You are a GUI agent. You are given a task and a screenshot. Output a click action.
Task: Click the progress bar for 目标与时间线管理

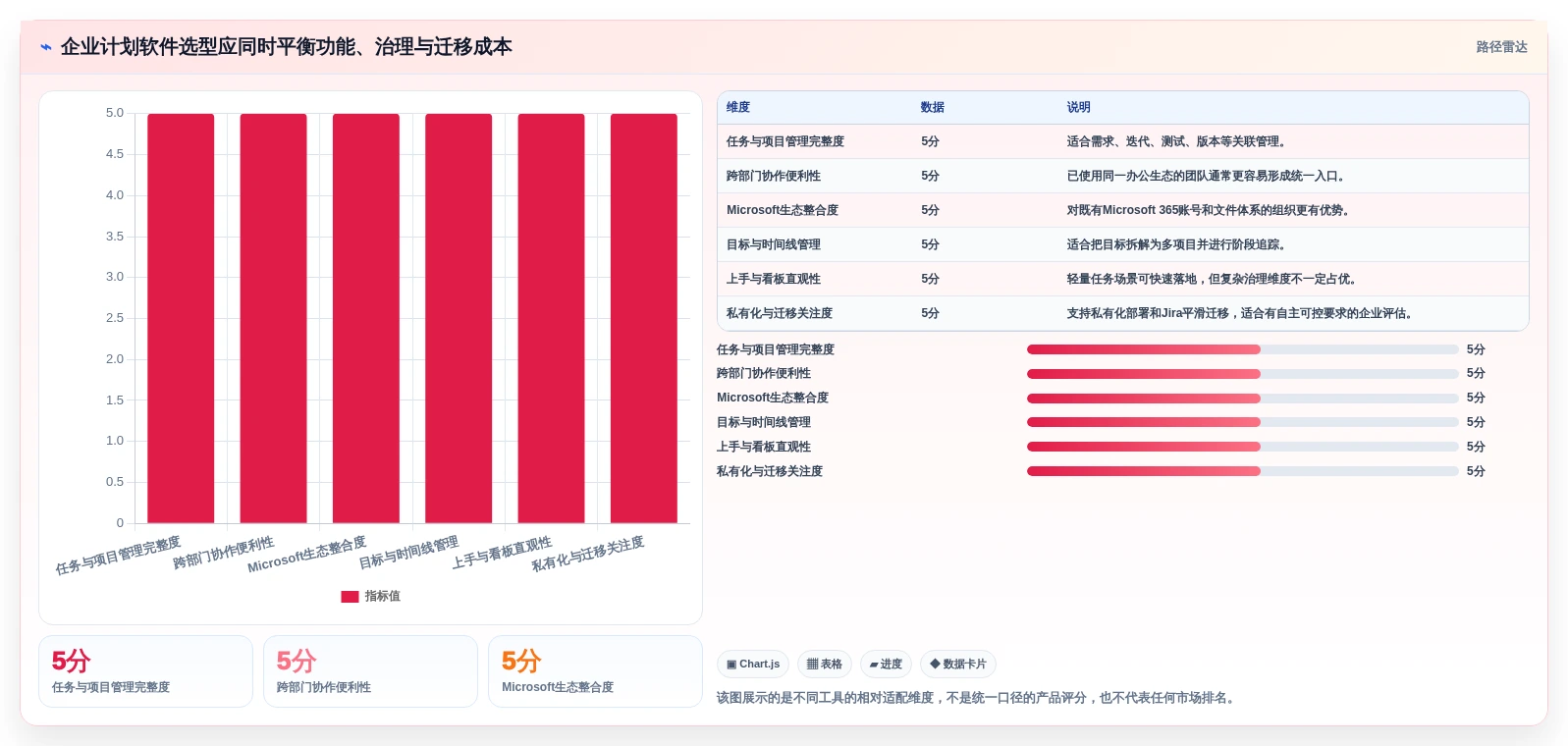coord(1242,422)
